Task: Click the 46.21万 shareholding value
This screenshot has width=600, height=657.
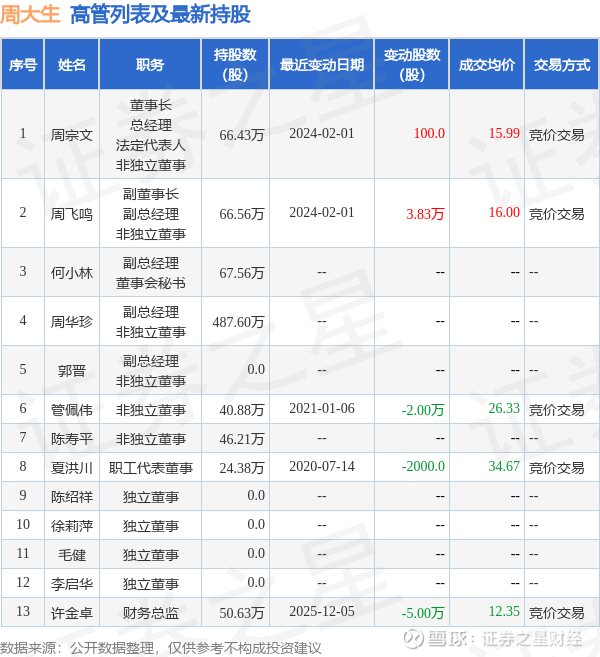Action: [x=242, y=439]
